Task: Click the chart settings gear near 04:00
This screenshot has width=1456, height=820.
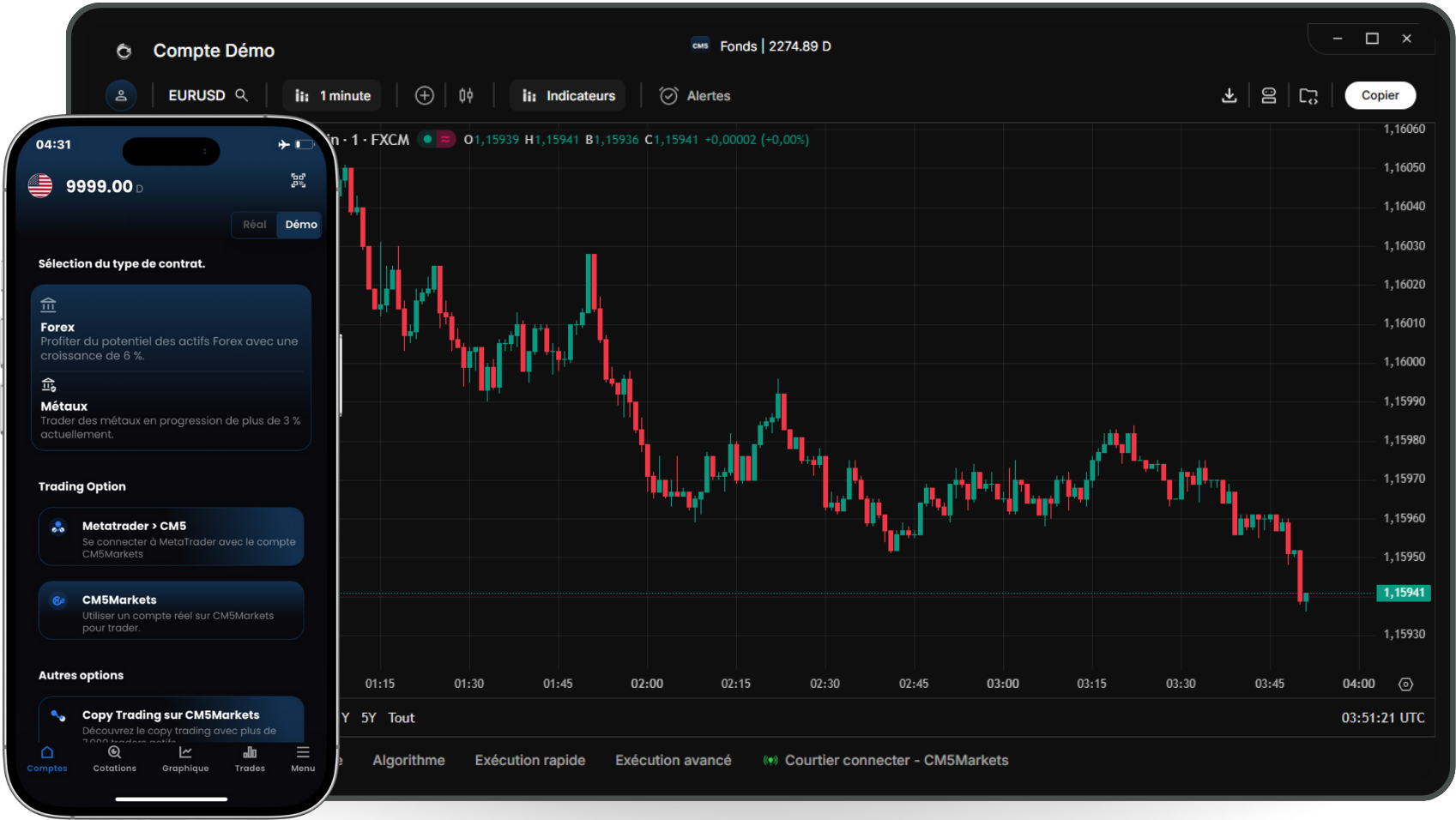Action: coord(1405,684)
